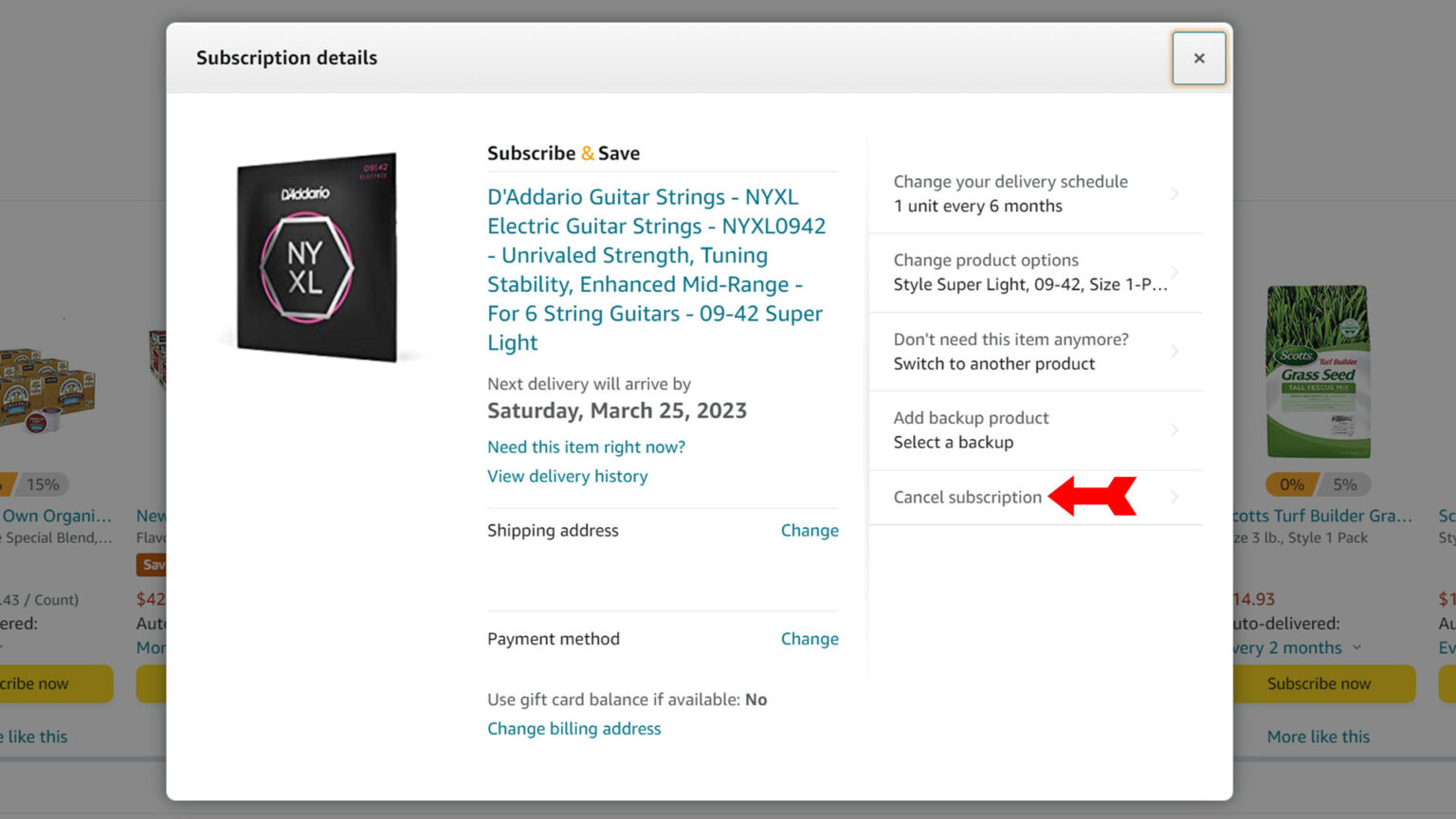Open View delivery history
1456x819 pixels.
click(x=567, y=476)
